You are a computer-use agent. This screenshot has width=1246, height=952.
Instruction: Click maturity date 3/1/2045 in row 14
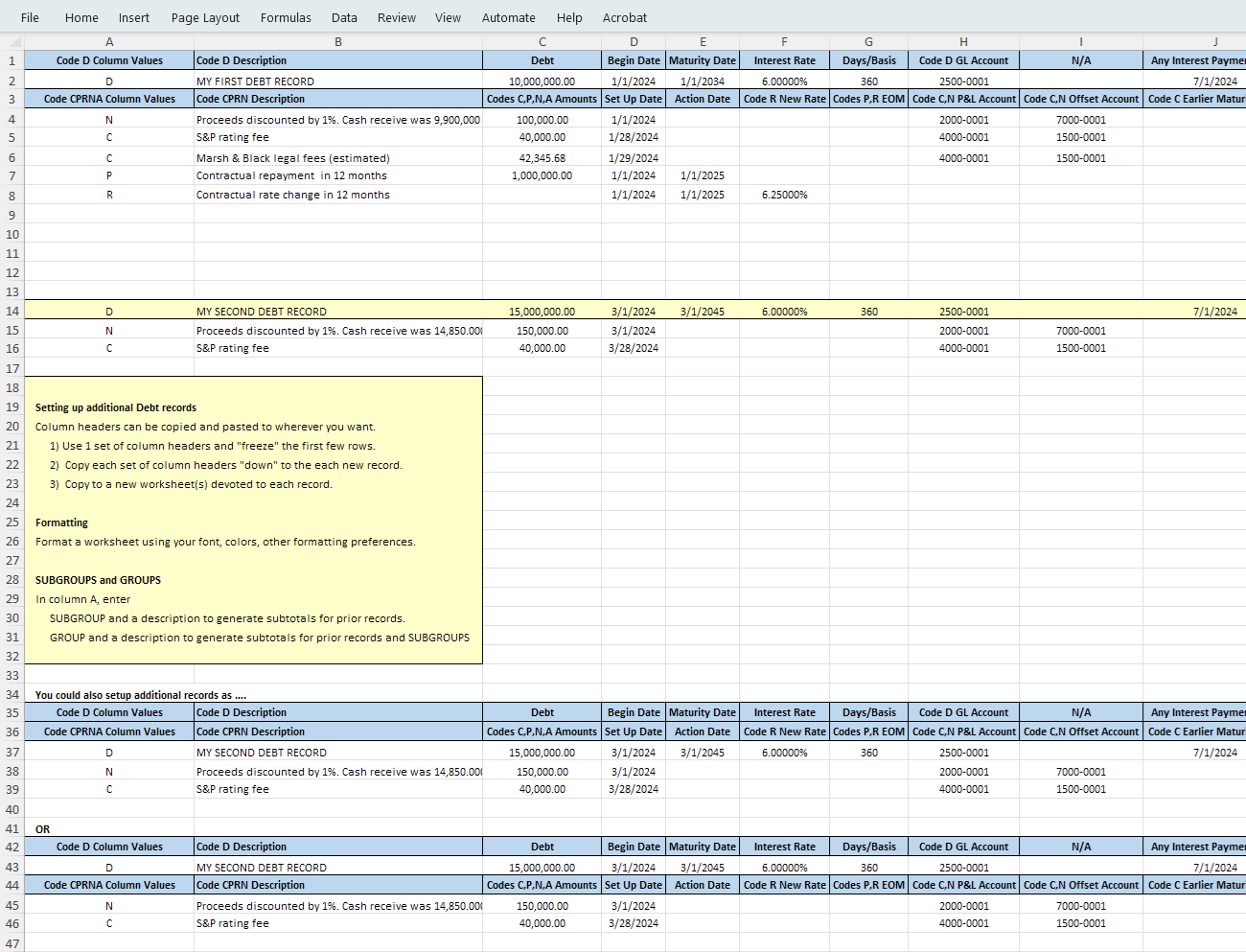pos(703,311)
